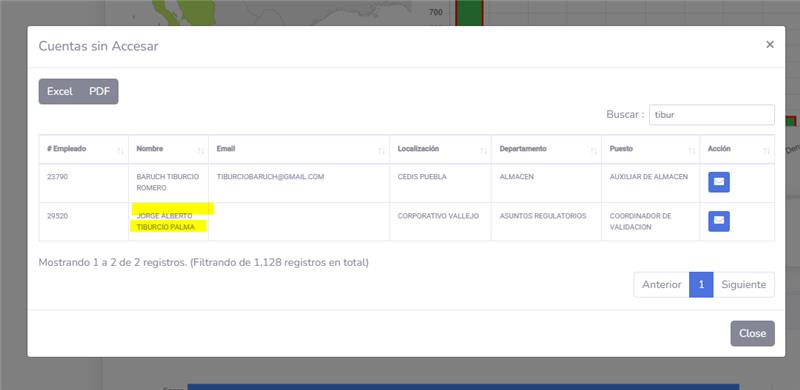
Task: Click the CORPORATIVO VALLEJO location cell
Action: [x=438, y=216]
